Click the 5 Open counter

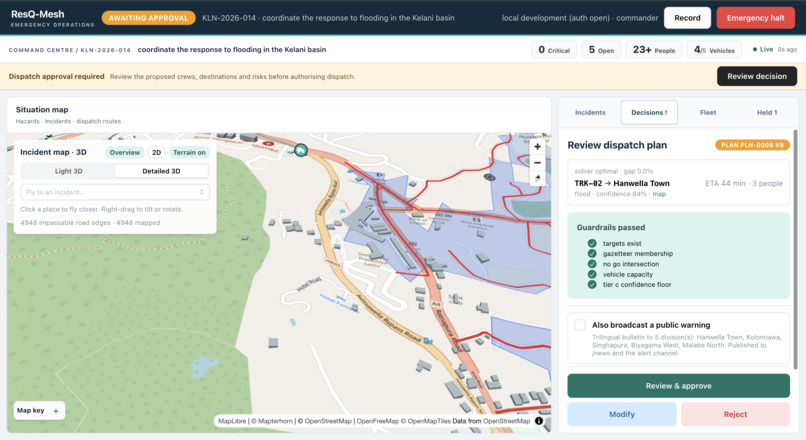(601, 50)
